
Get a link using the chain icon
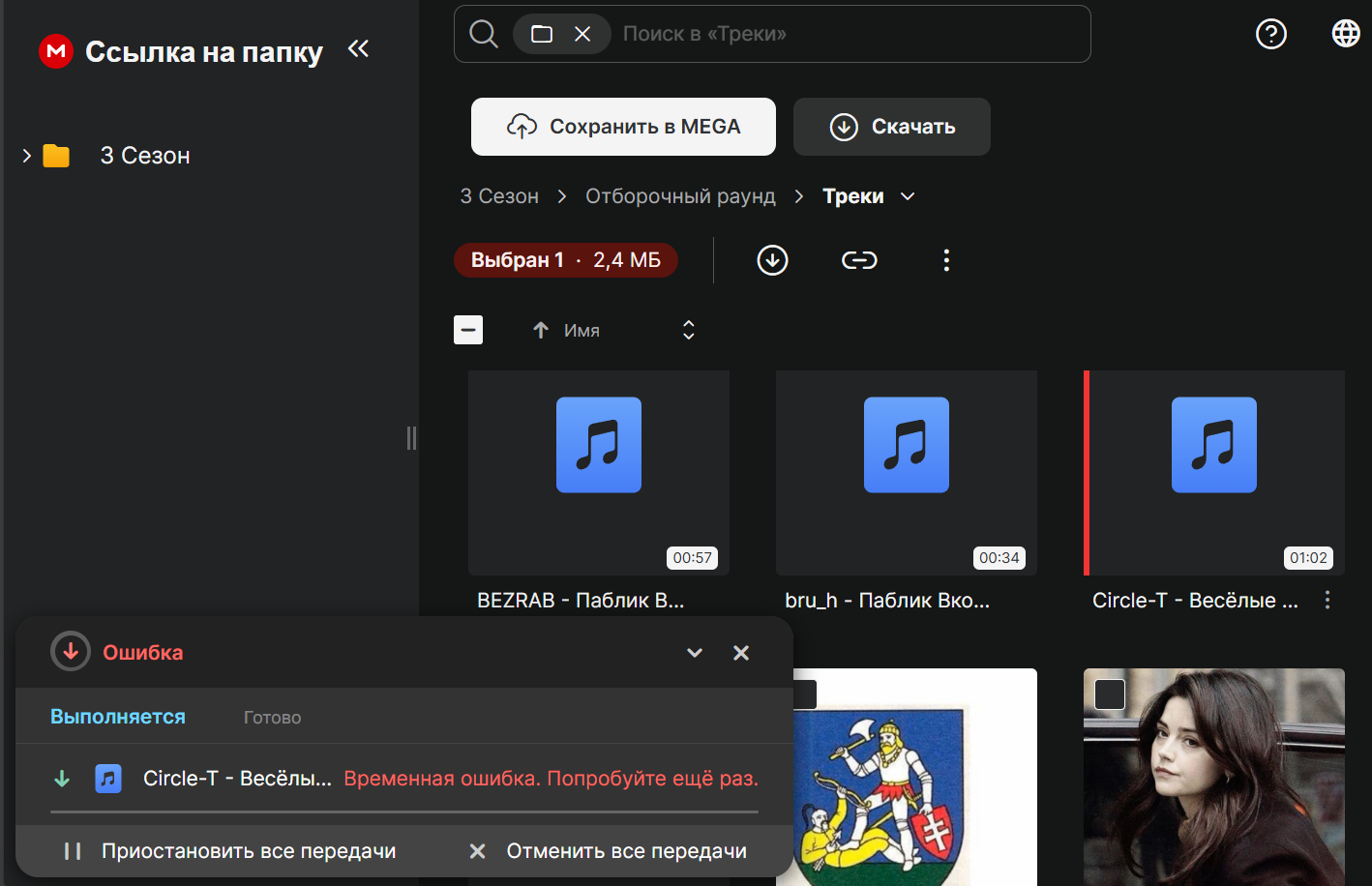pos(859,260)
